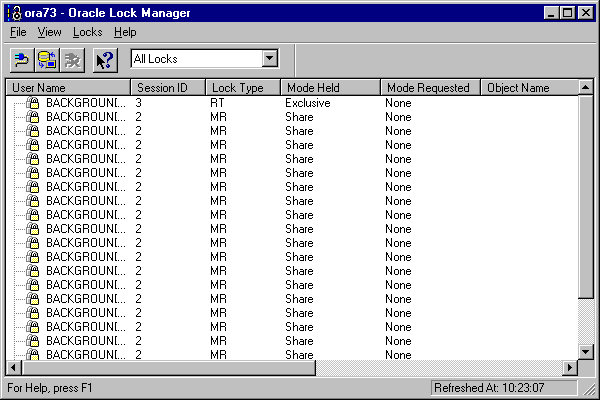Open the File menu
Viewport: 600px width, 400px height.
tap(18, 32)
